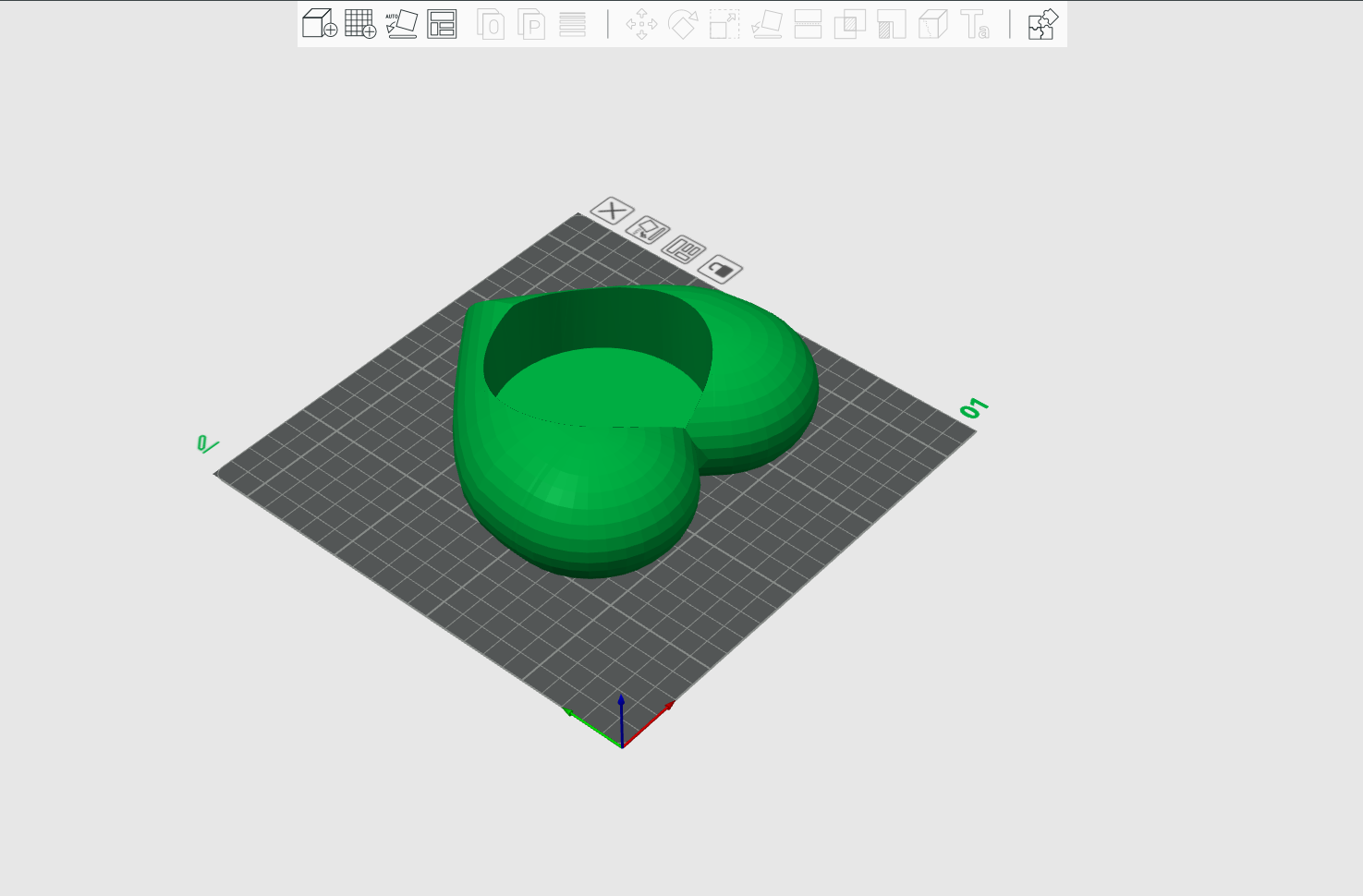Click the layout arrange icon in top toolbar
Image resolution: width=1363 pixels, height=896 pixels.
click(x=442, y=23)
